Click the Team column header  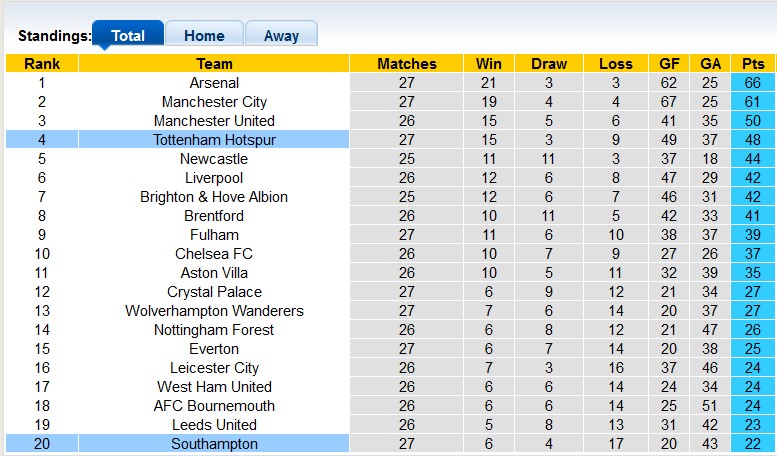[x=214, y=64]
